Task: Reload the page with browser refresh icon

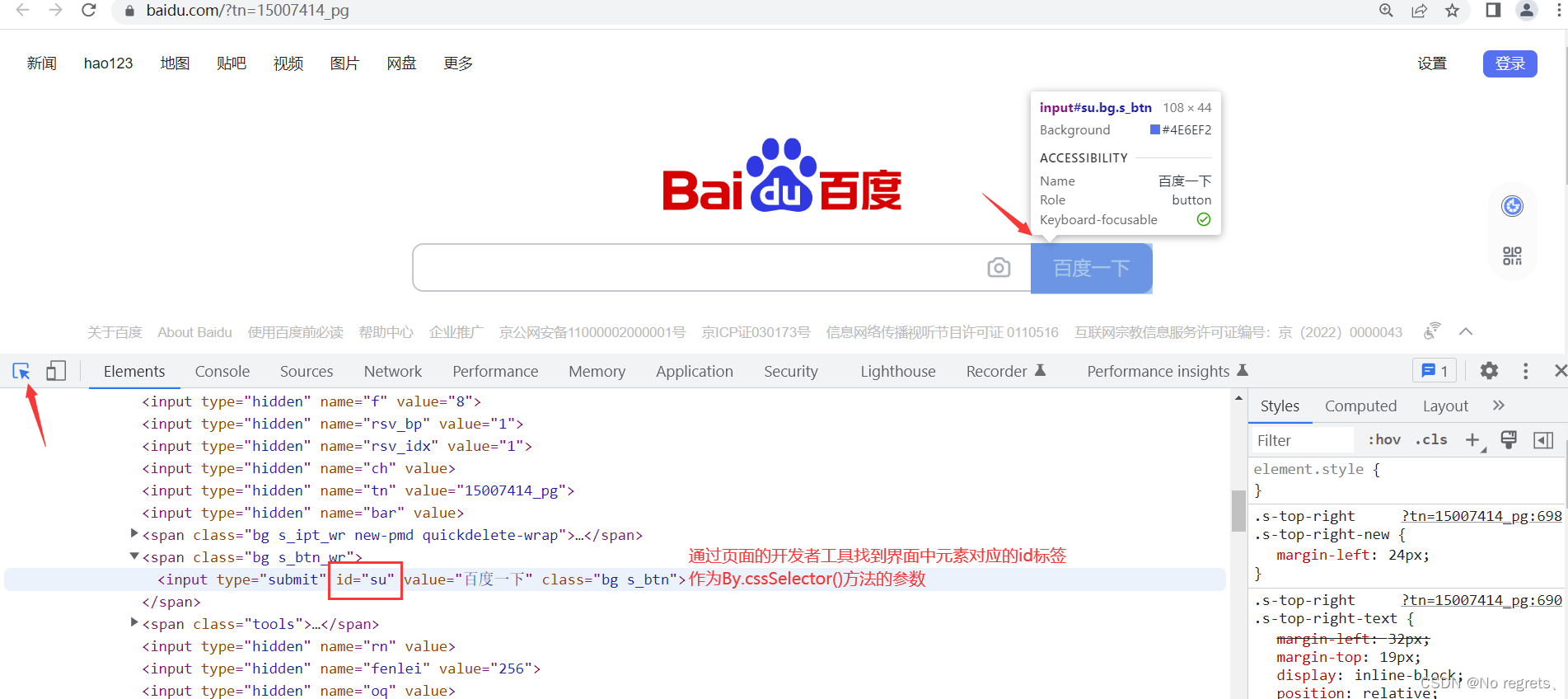Action: tap(89, 10)
